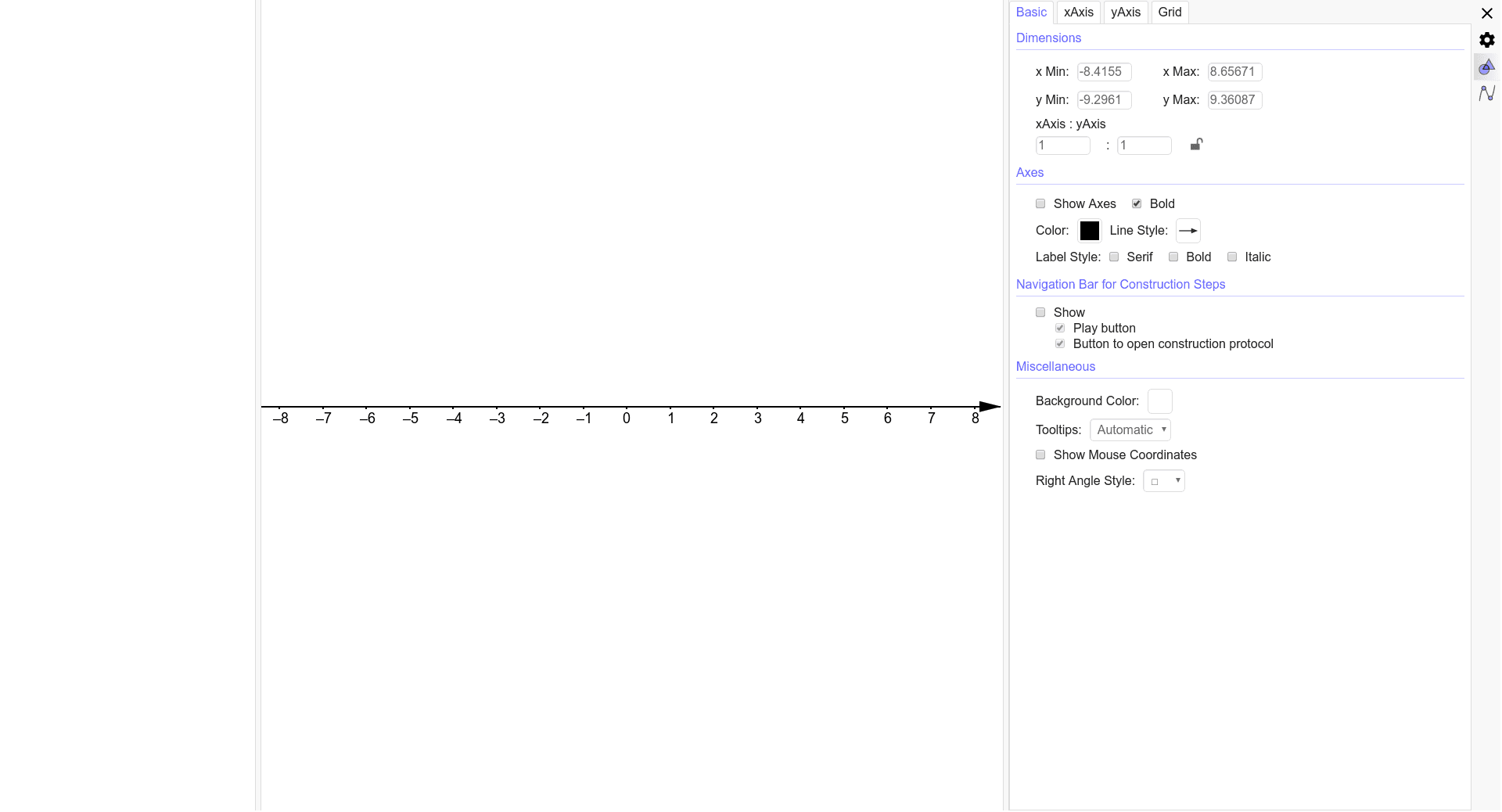Uncheck the Play button option
Screen dimensions: 1502x812
point(1061,328)
